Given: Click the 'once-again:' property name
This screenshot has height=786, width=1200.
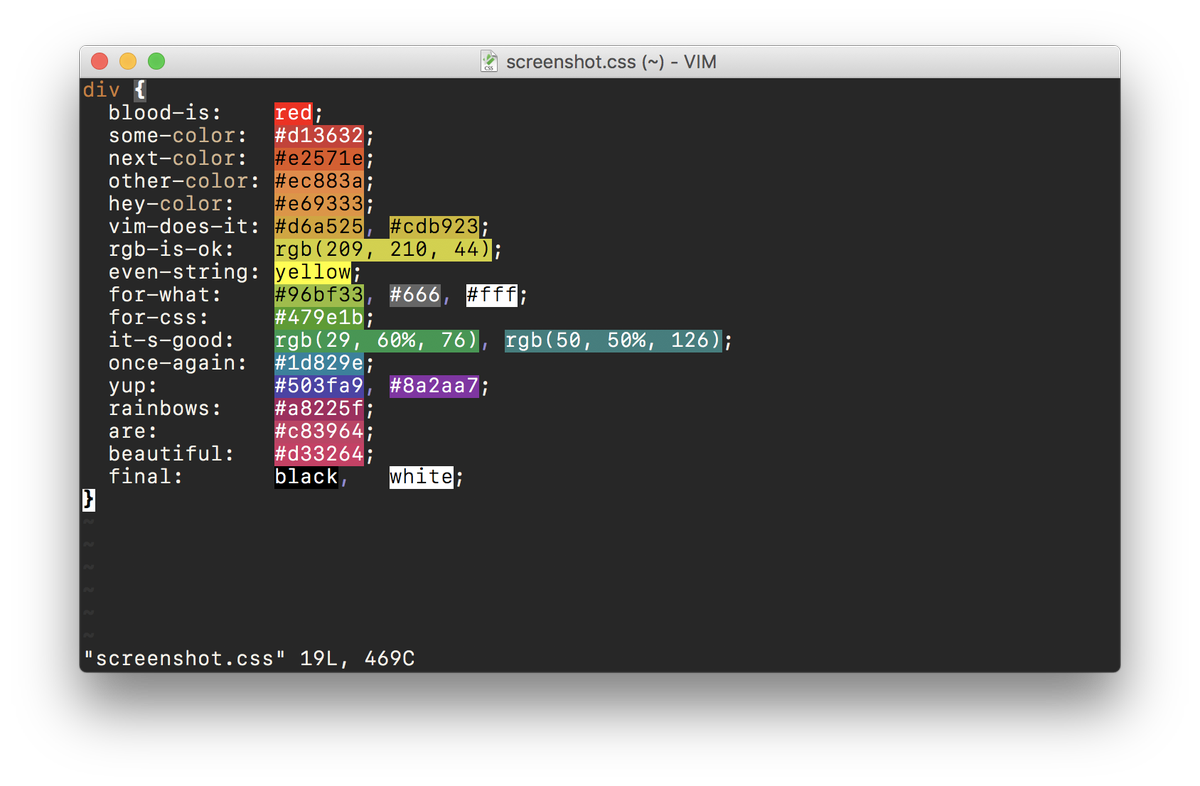Looking at the screenshot, I should [x=178, y=363].
